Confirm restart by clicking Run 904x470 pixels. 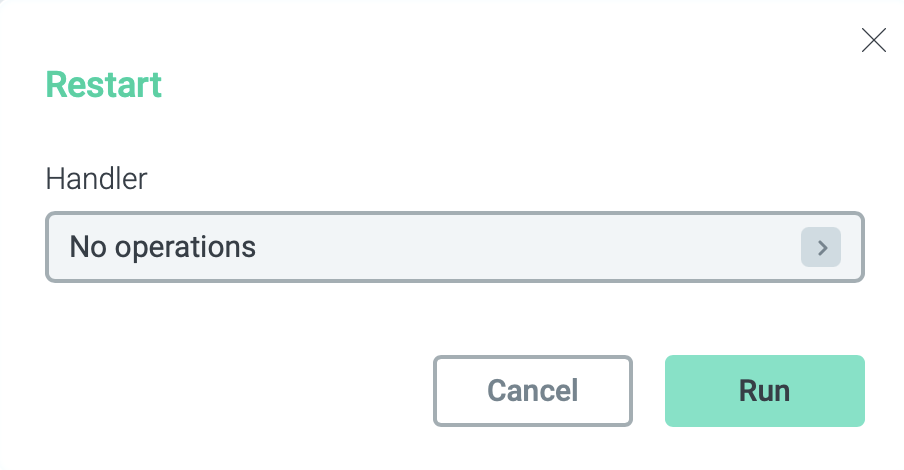764,391
